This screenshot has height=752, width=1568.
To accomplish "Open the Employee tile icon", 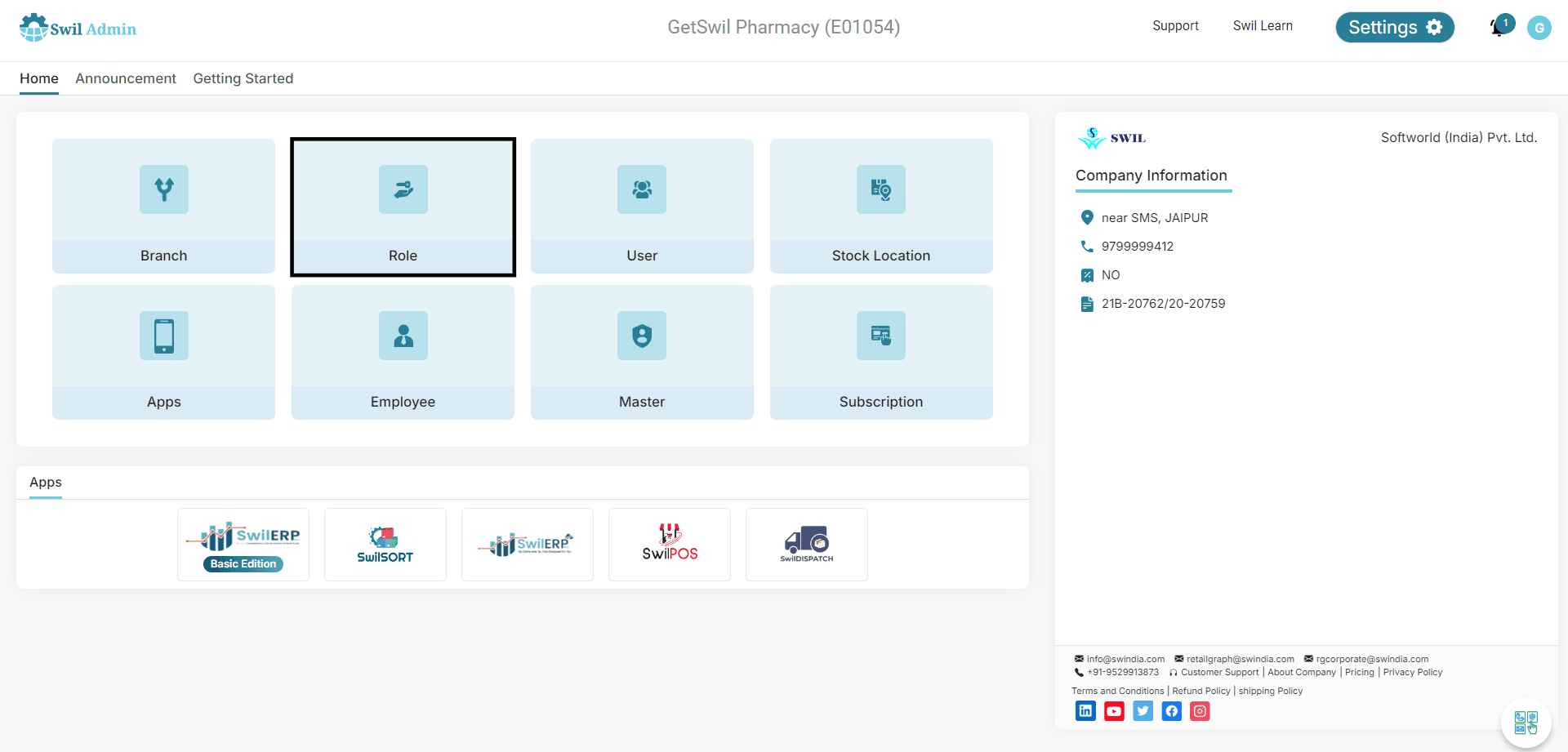I will coord(403,336).
